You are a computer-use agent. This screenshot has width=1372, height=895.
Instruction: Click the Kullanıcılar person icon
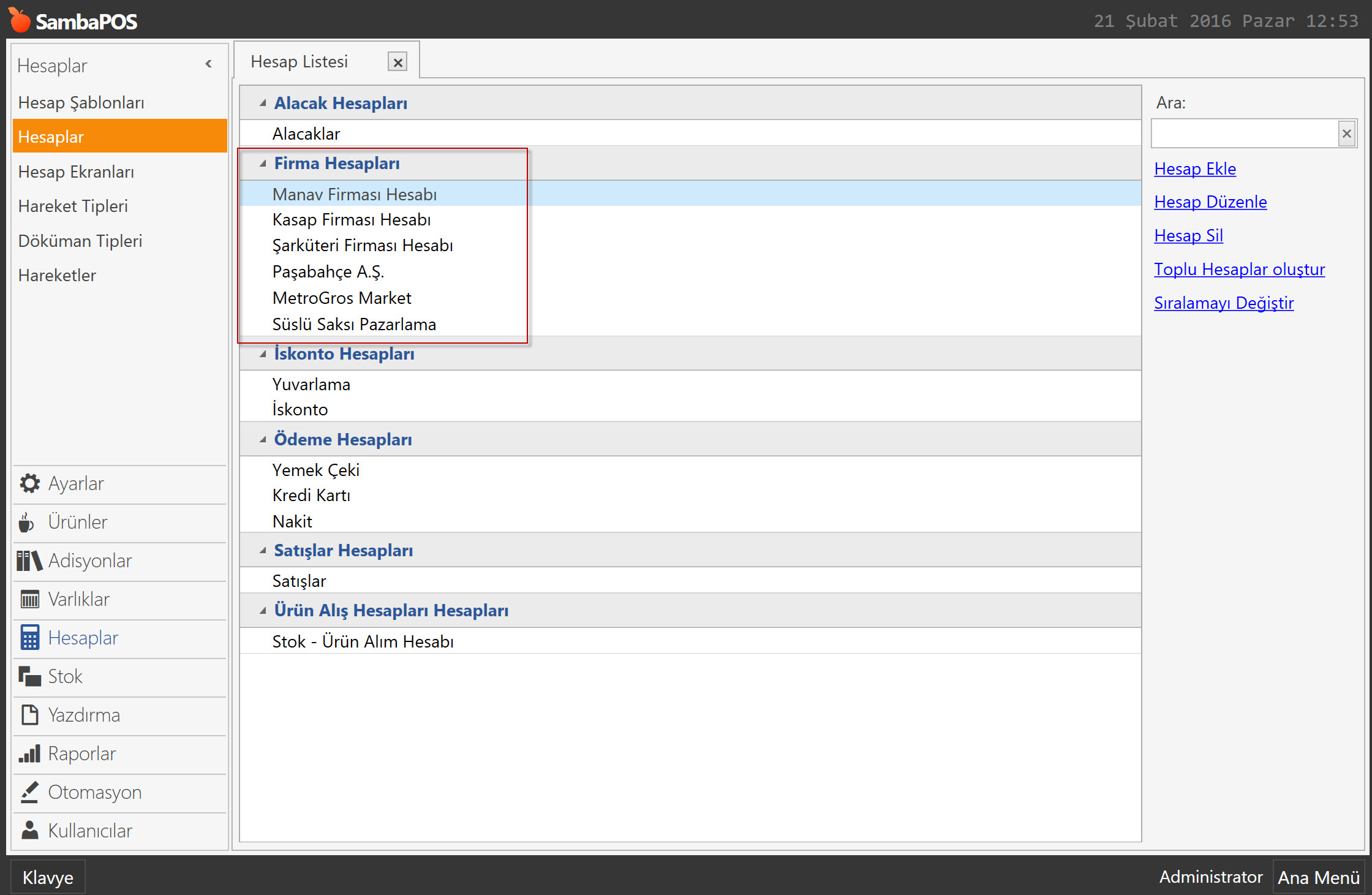pyautogui.click(x=29, y=831)
